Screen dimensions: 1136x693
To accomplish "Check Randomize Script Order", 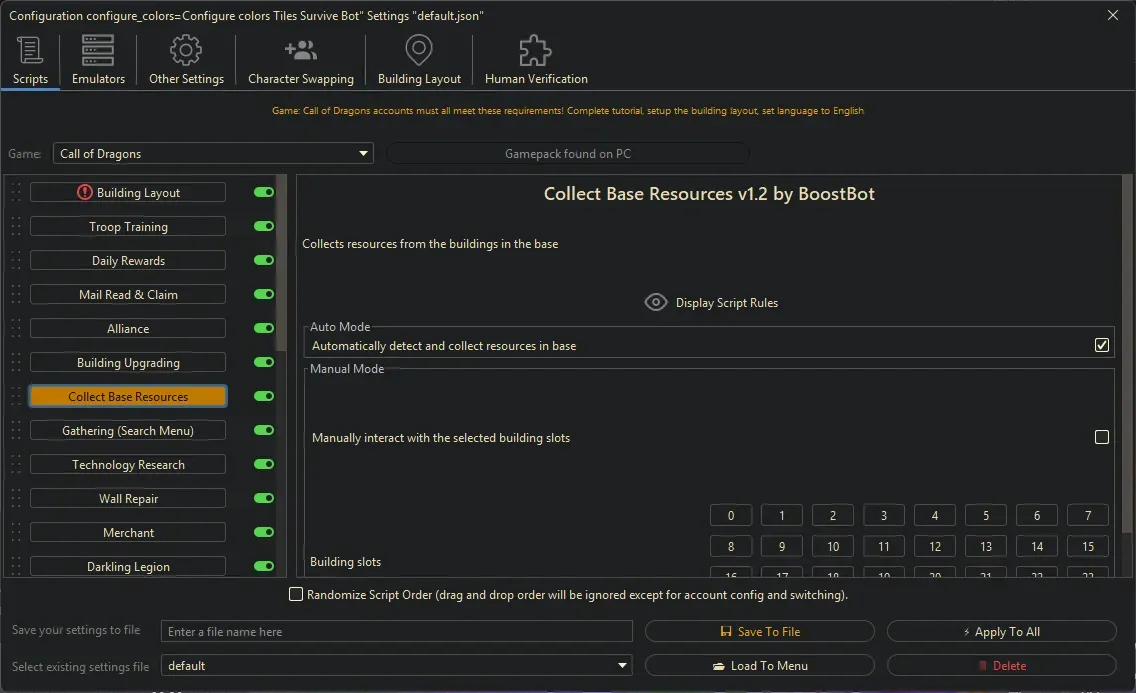I will coord(296,594).
